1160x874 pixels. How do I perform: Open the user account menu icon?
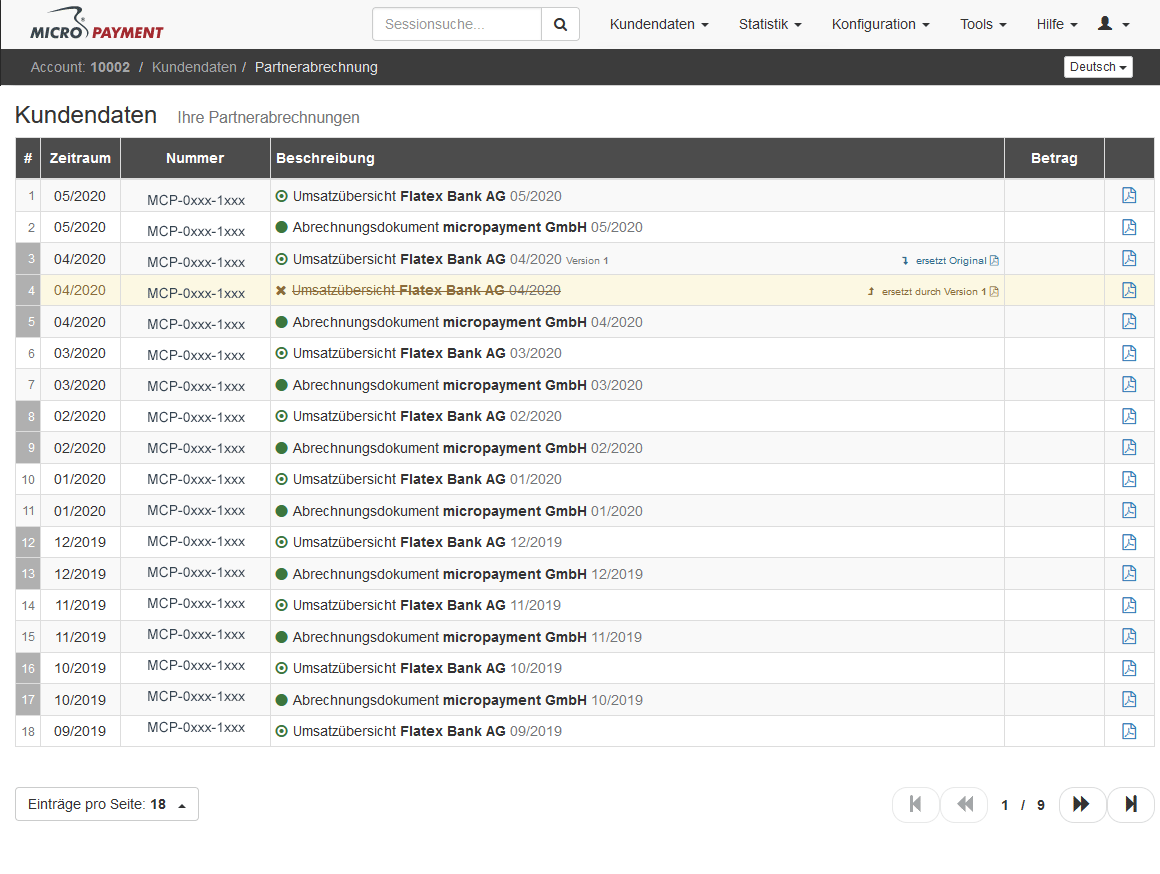1114,24
